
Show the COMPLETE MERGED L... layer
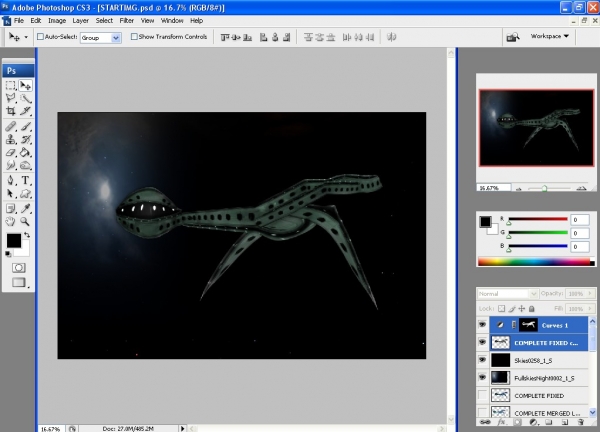483,412
